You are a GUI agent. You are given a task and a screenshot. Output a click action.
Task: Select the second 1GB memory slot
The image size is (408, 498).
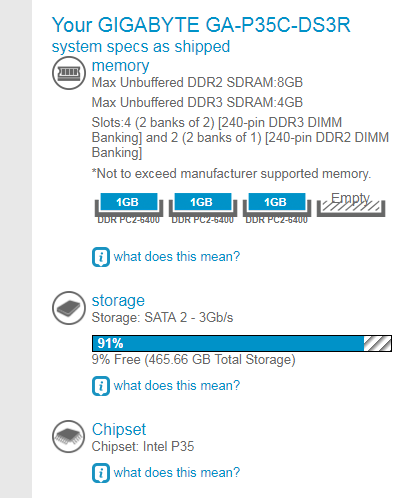coord(203,208)
